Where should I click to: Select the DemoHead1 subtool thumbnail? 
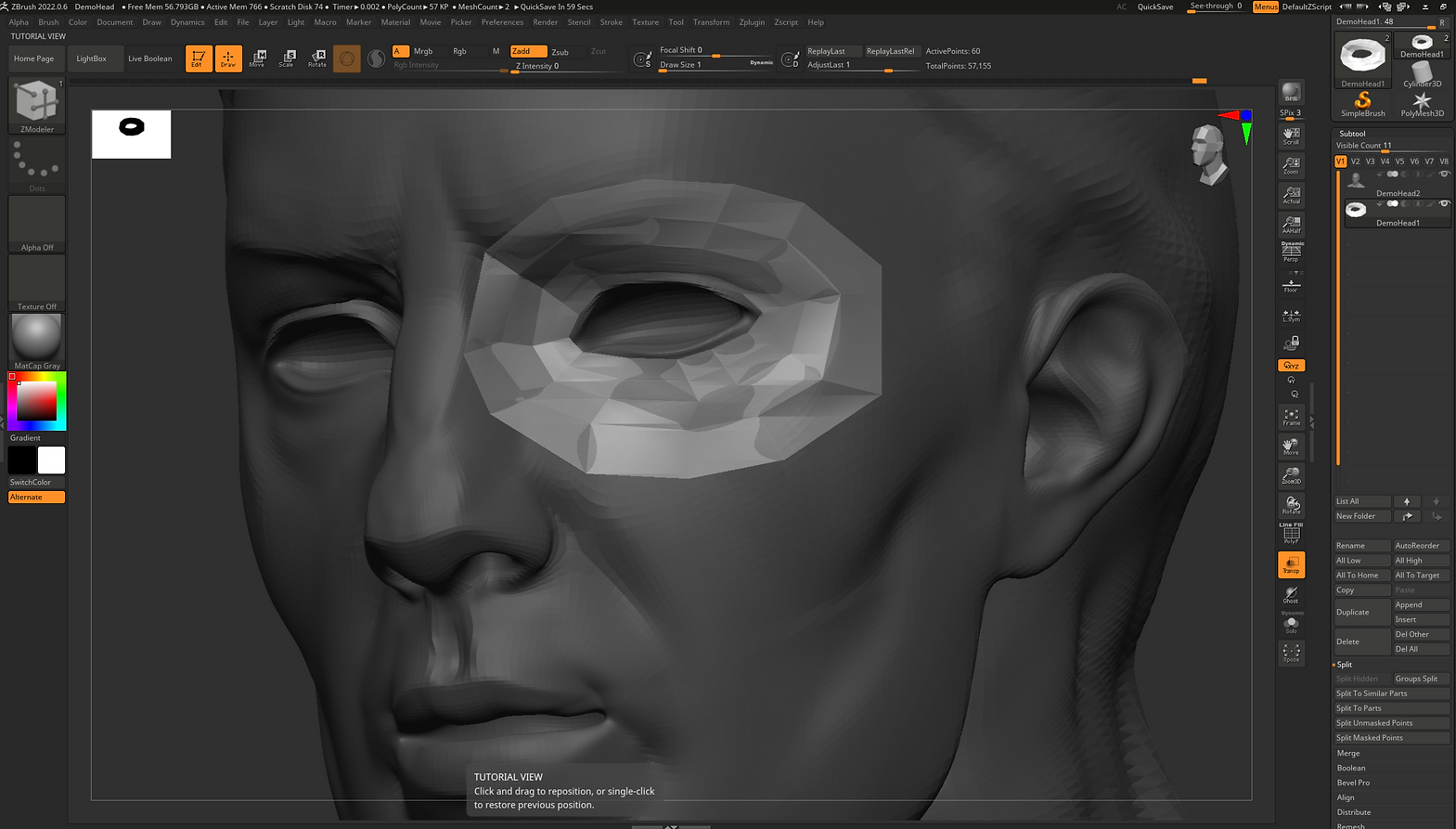[x=1356, y=210]
